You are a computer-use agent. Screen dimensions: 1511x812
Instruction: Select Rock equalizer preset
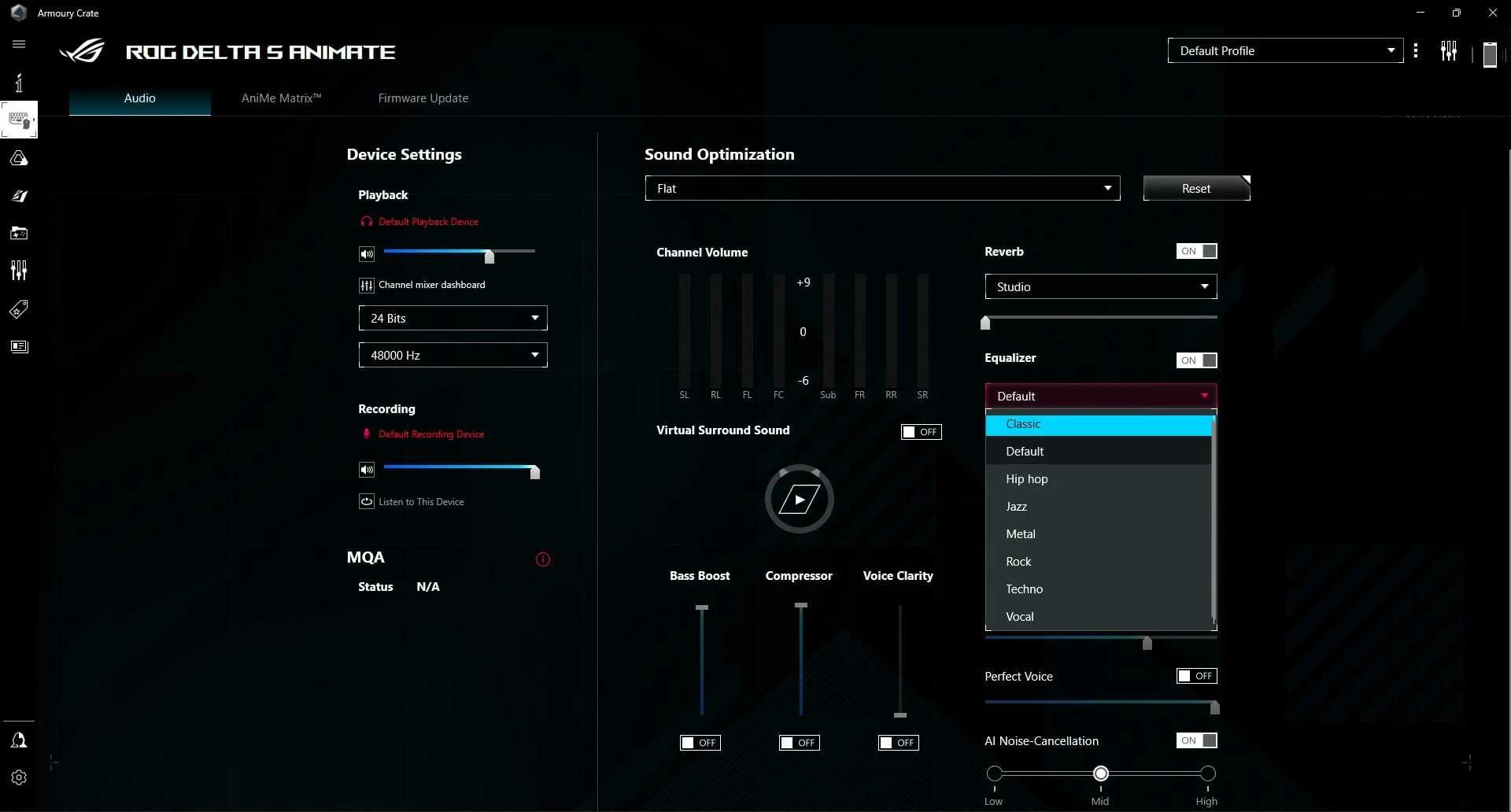pos(1099,562)
